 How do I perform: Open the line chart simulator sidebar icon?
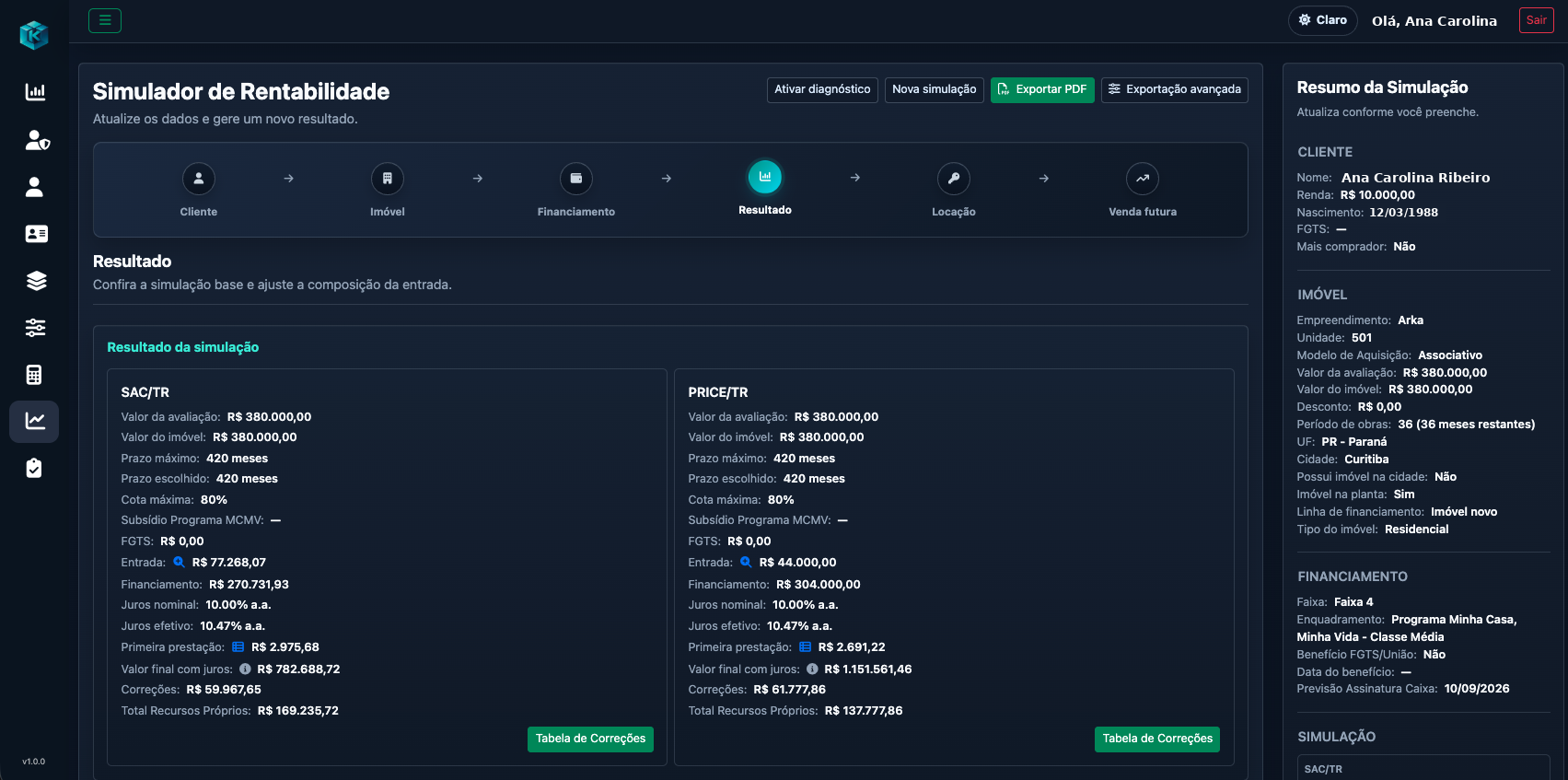pos(35,421)
